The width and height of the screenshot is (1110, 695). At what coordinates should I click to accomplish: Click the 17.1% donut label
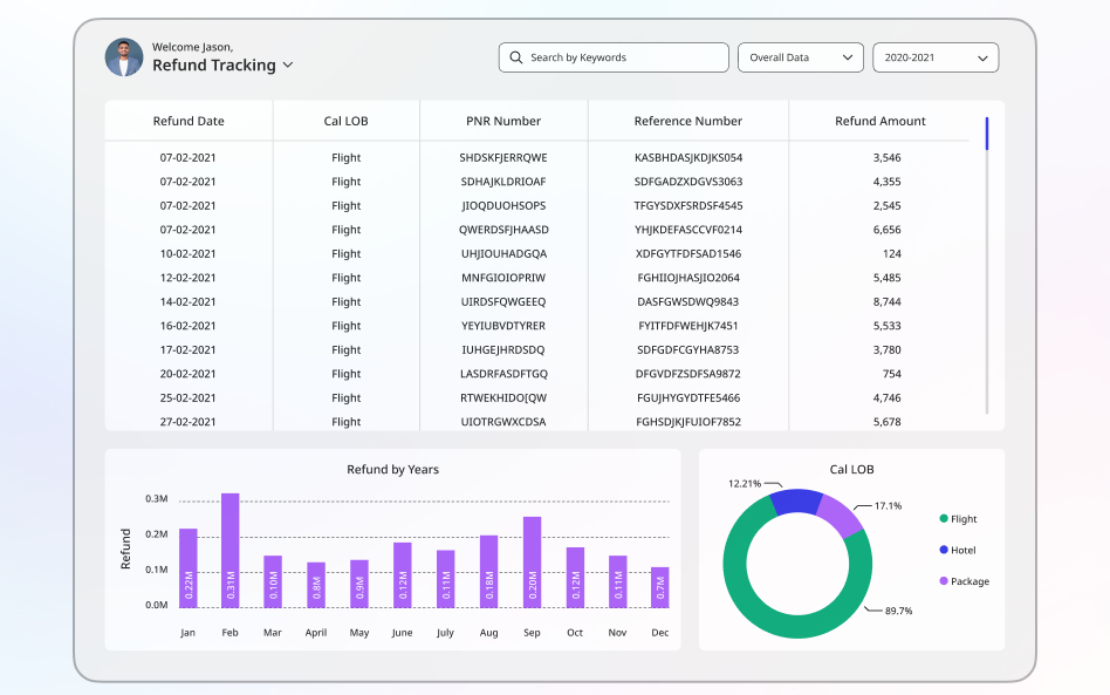888,506
